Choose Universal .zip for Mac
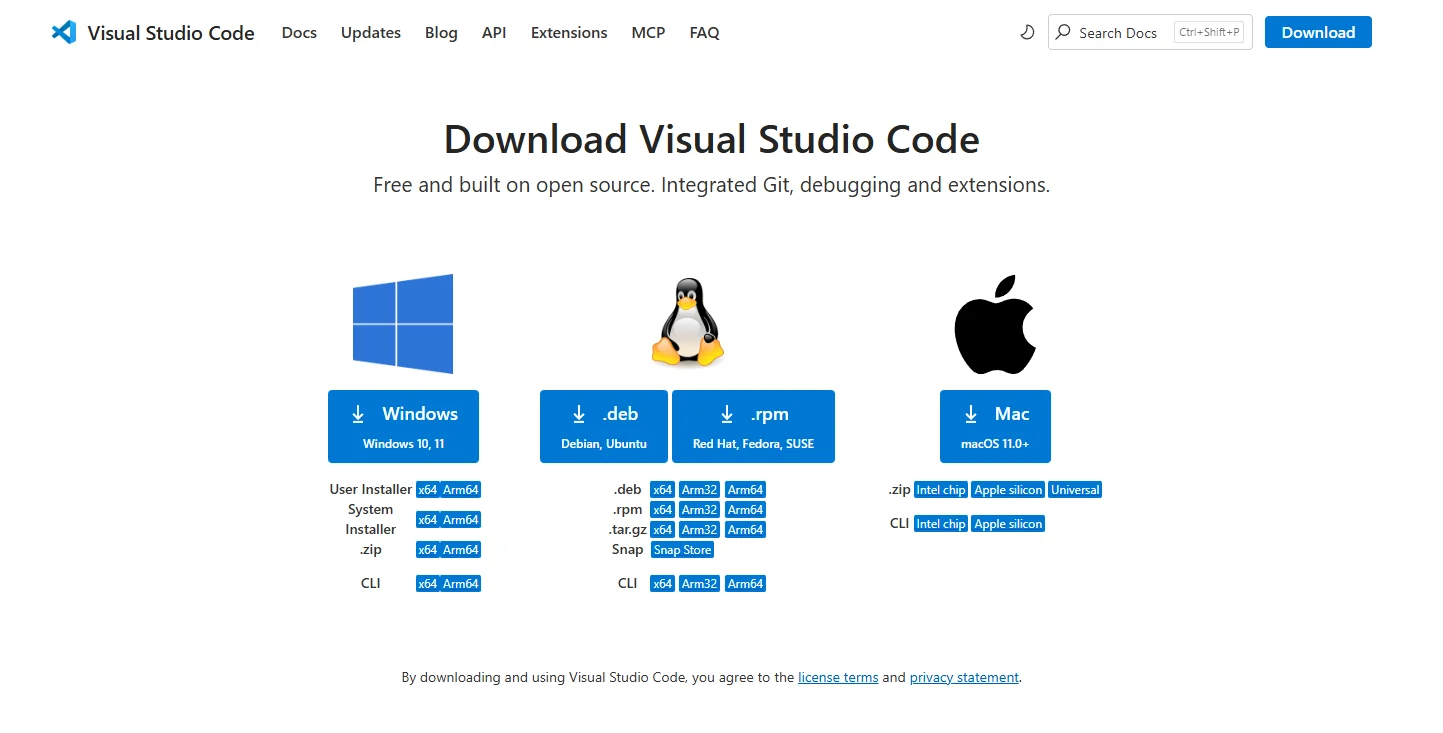 1075,490
